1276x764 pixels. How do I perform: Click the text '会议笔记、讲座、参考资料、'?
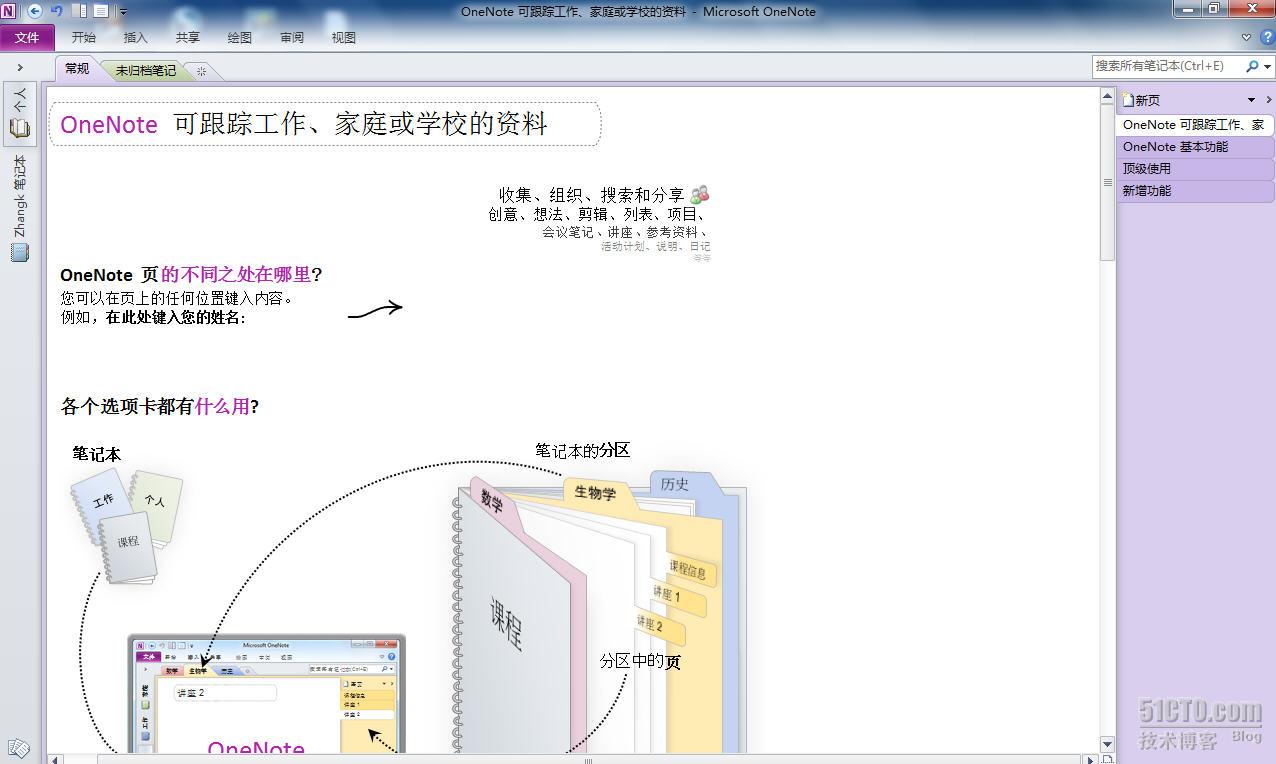[x=626, y=232]
